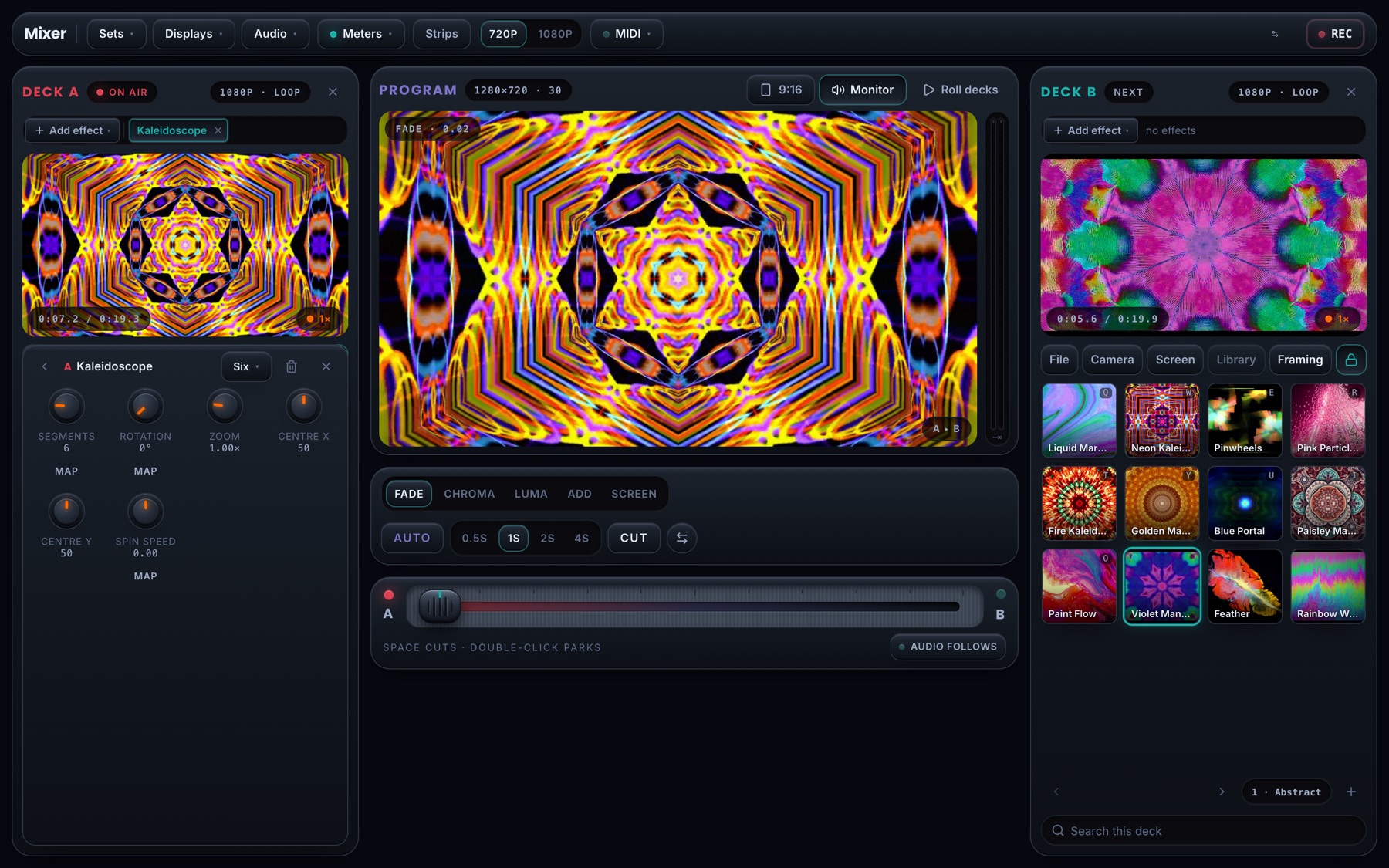The width and height of the screenshot is (1389, 868).
Task: Click the Rotation knob
Action: [145, 406]
